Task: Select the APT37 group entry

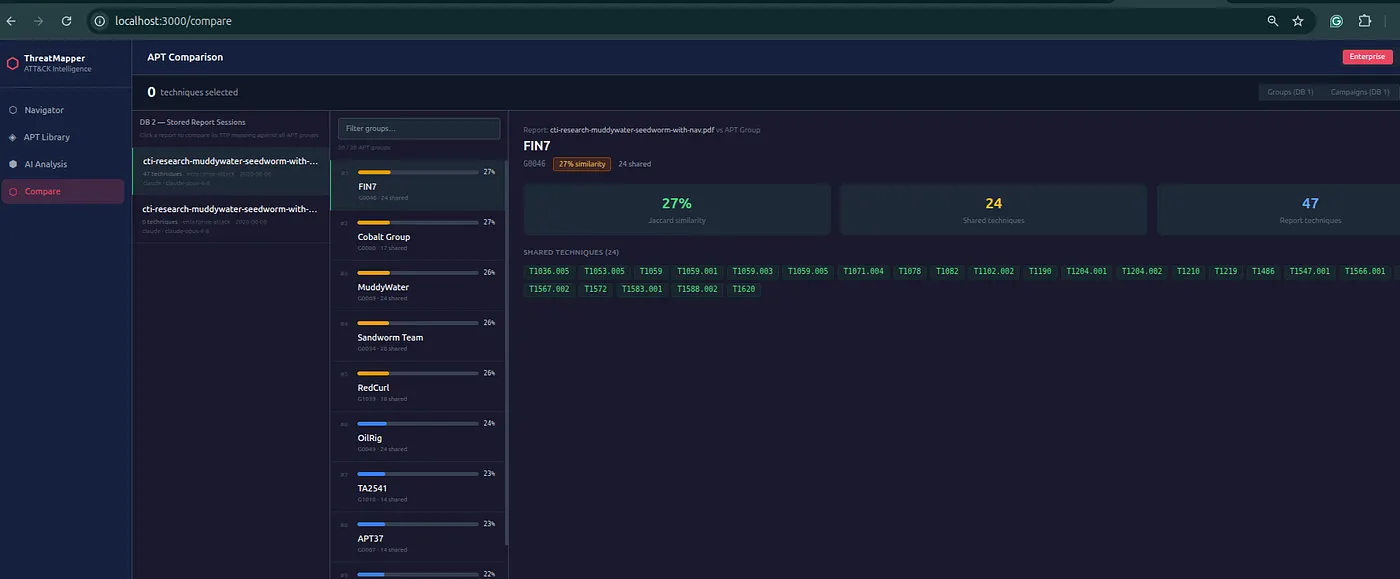Action: [419, 537]
